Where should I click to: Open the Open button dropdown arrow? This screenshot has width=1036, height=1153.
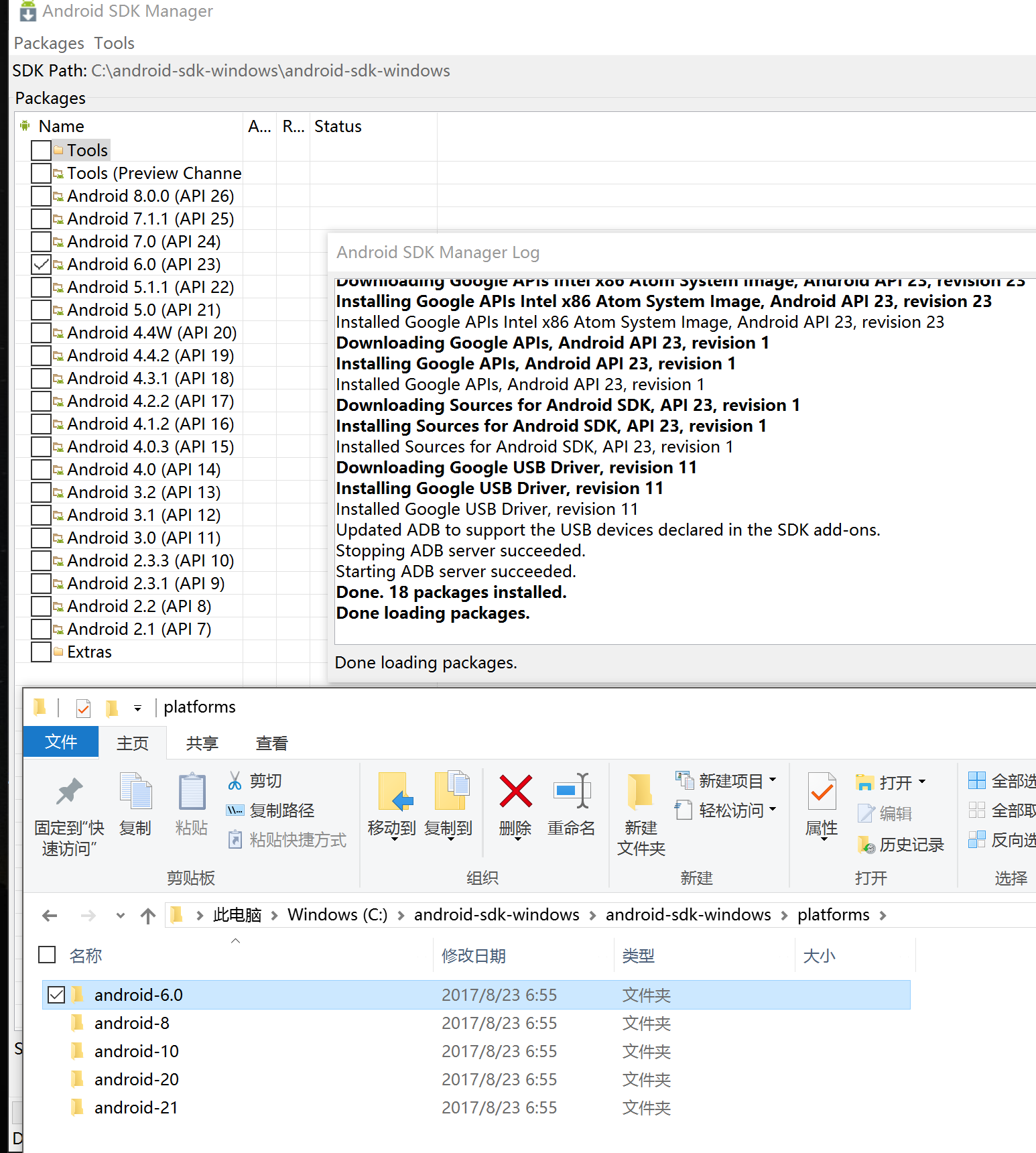pyautogui.click(x=922, y=782)
